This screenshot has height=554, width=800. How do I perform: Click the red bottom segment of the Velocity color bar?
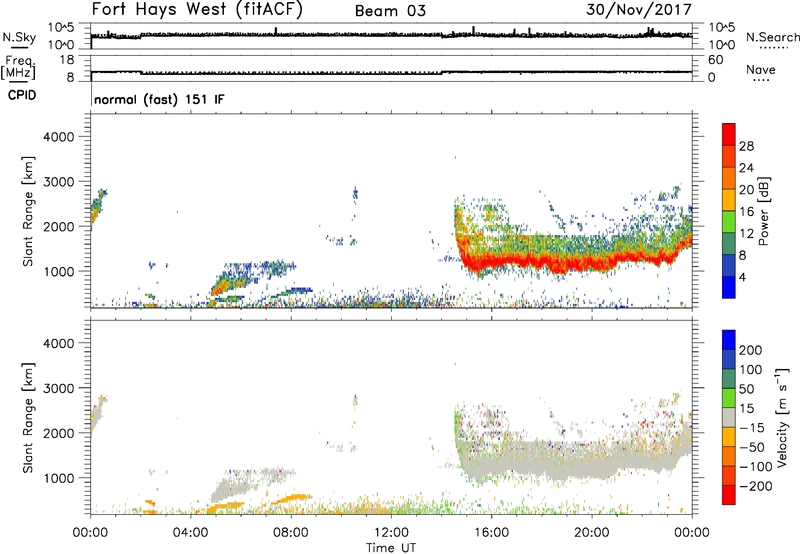(x=729, y=495)
